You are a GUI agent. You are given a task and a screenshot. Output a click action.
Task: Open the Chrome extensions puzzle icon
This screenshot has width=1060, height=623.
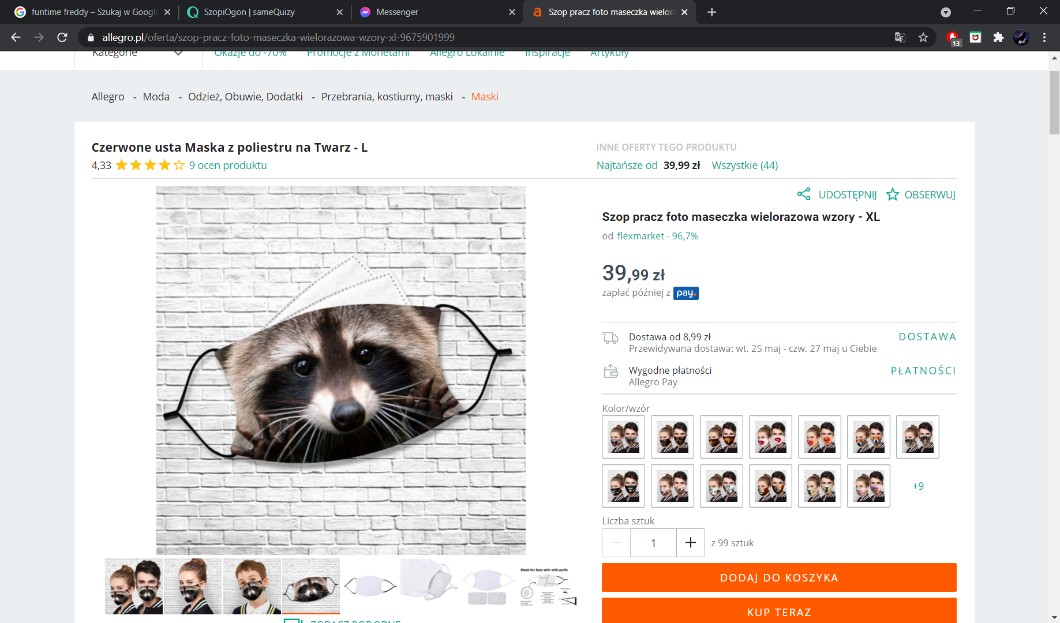point(998,37)
